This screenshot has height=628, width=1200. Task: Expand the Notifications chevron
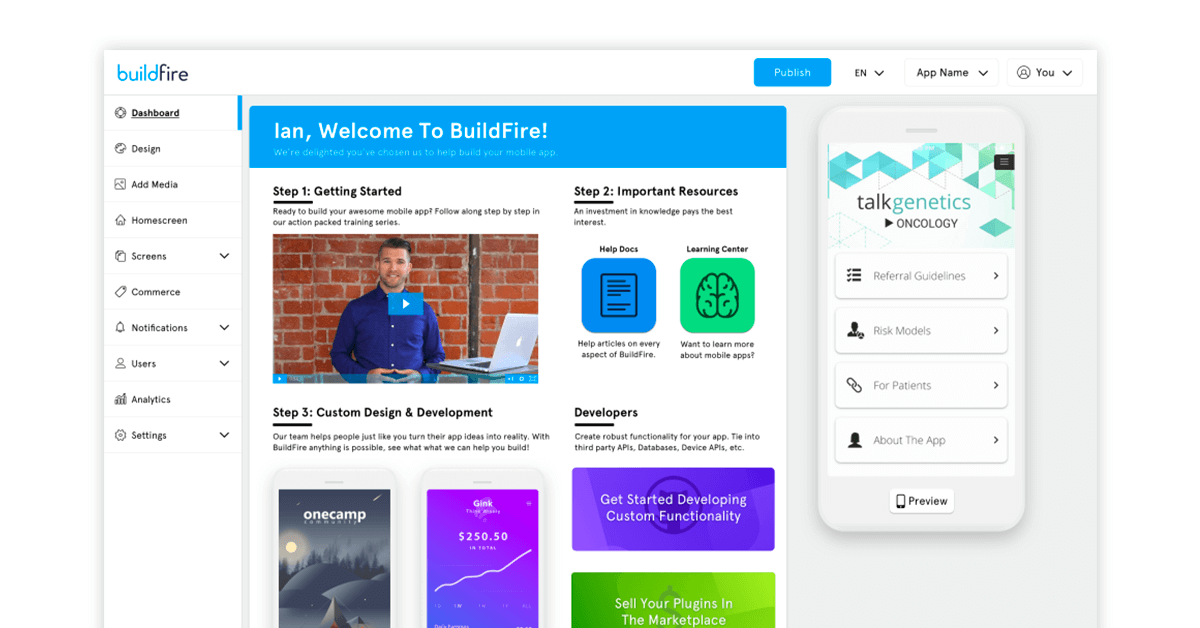(x=224, y=328)
